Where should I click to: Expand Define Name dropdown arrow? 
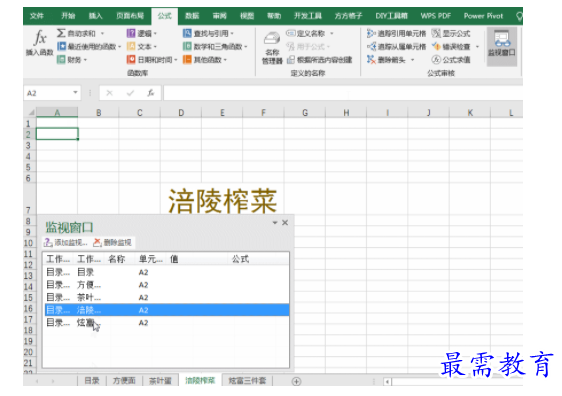click(332, 33)
